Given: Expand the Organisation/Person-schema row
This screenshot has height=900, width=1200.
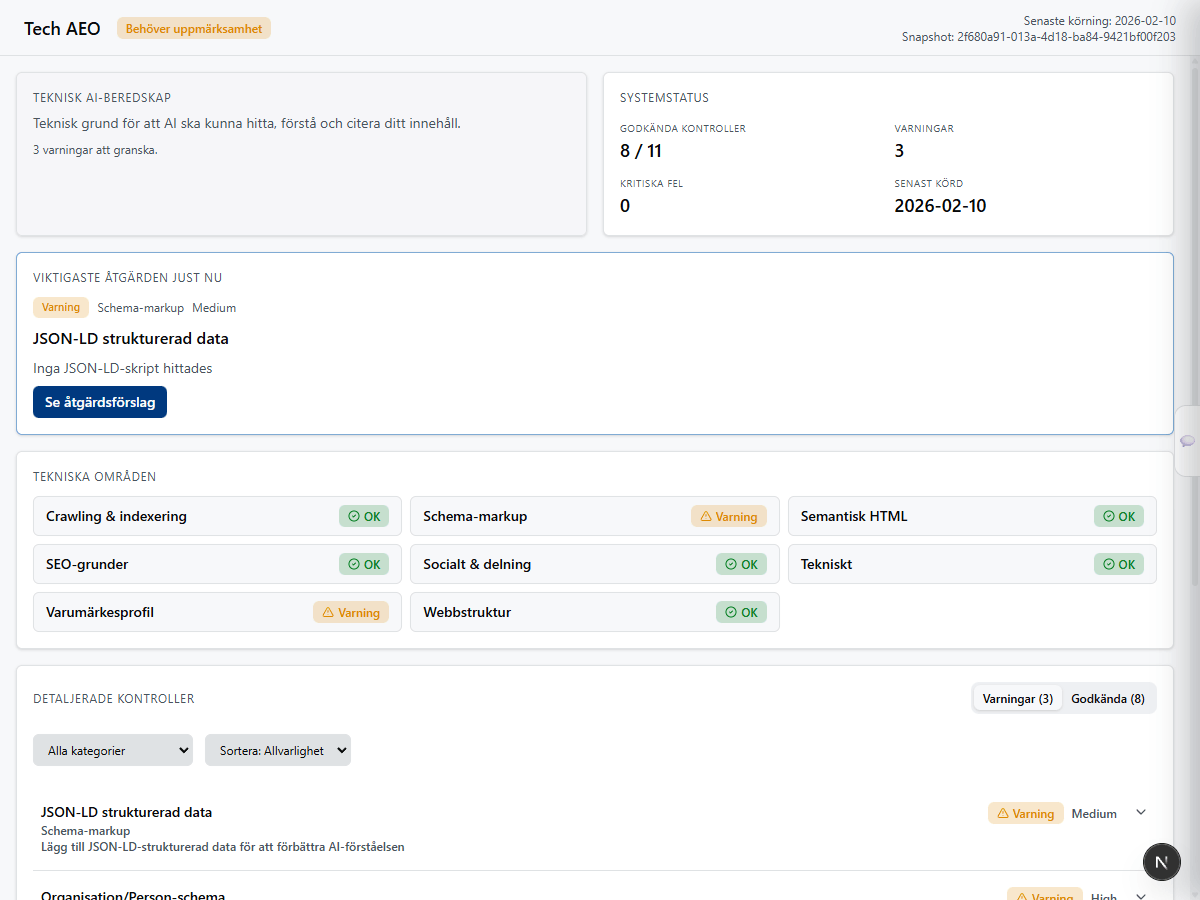Looking at the screenshot, I should point(1140,895).
